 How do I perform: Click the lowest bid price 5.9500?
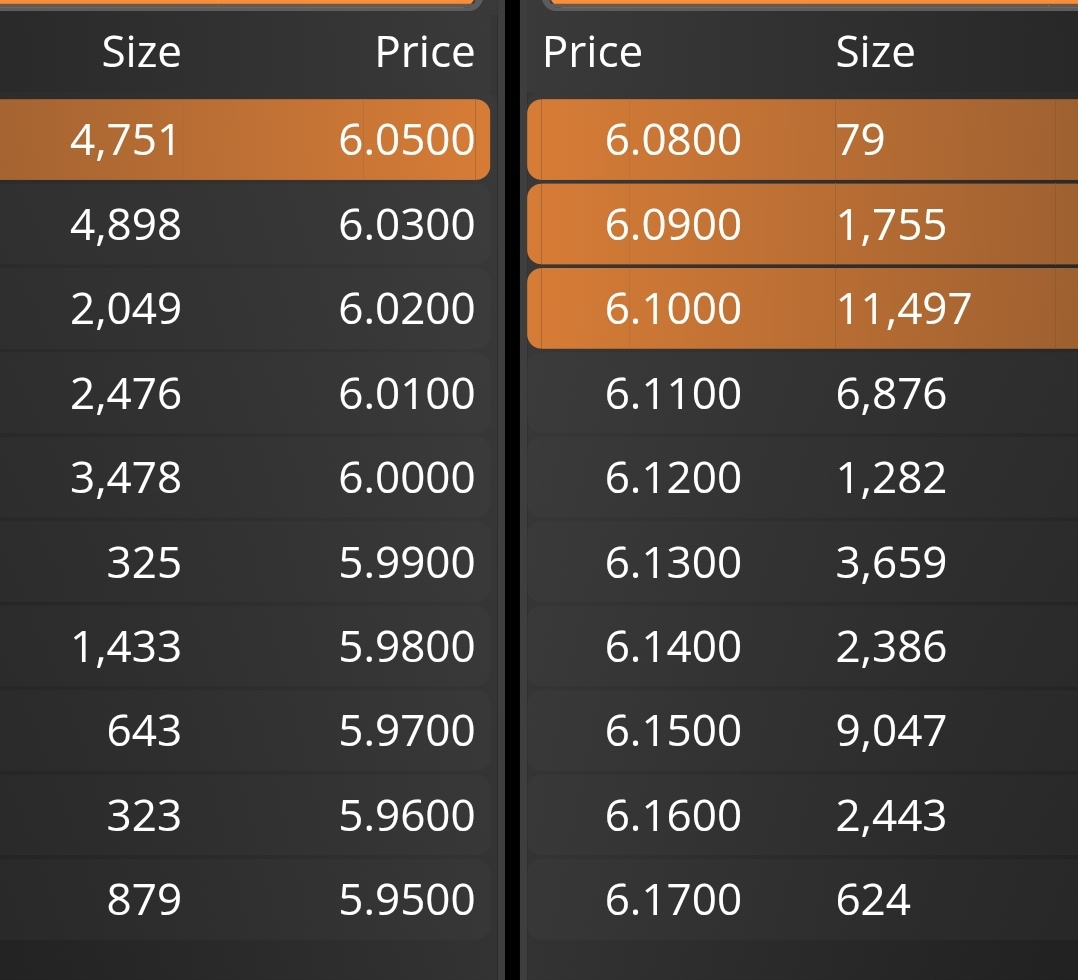point(406,900)
